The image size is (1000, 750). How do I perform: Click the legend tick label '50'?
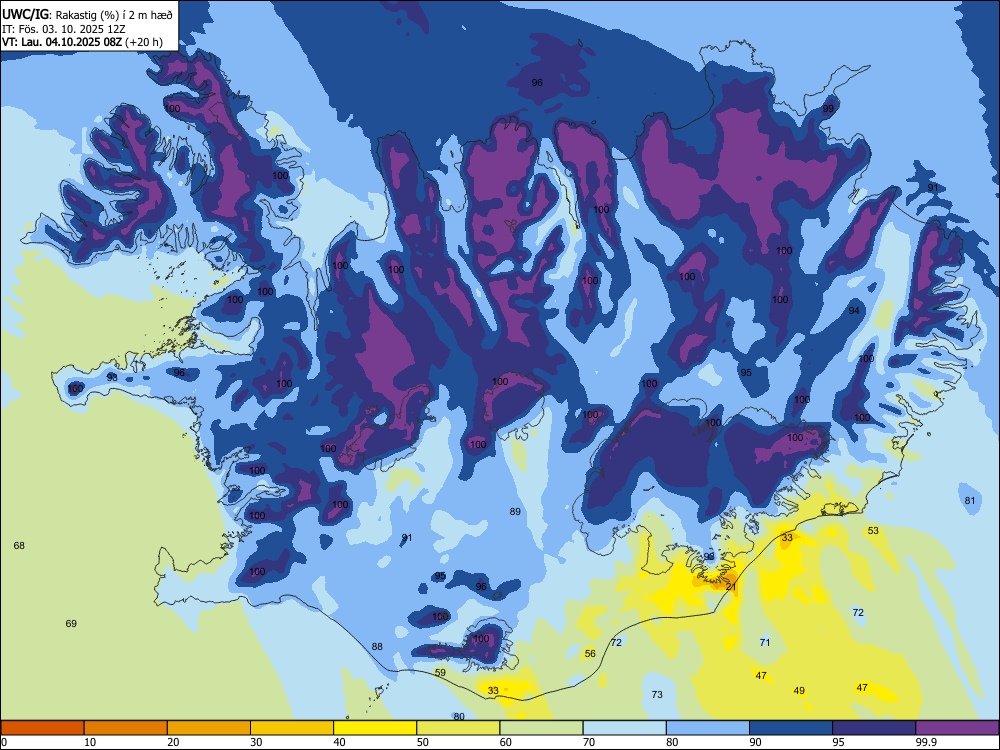click(x=423, y=742)
